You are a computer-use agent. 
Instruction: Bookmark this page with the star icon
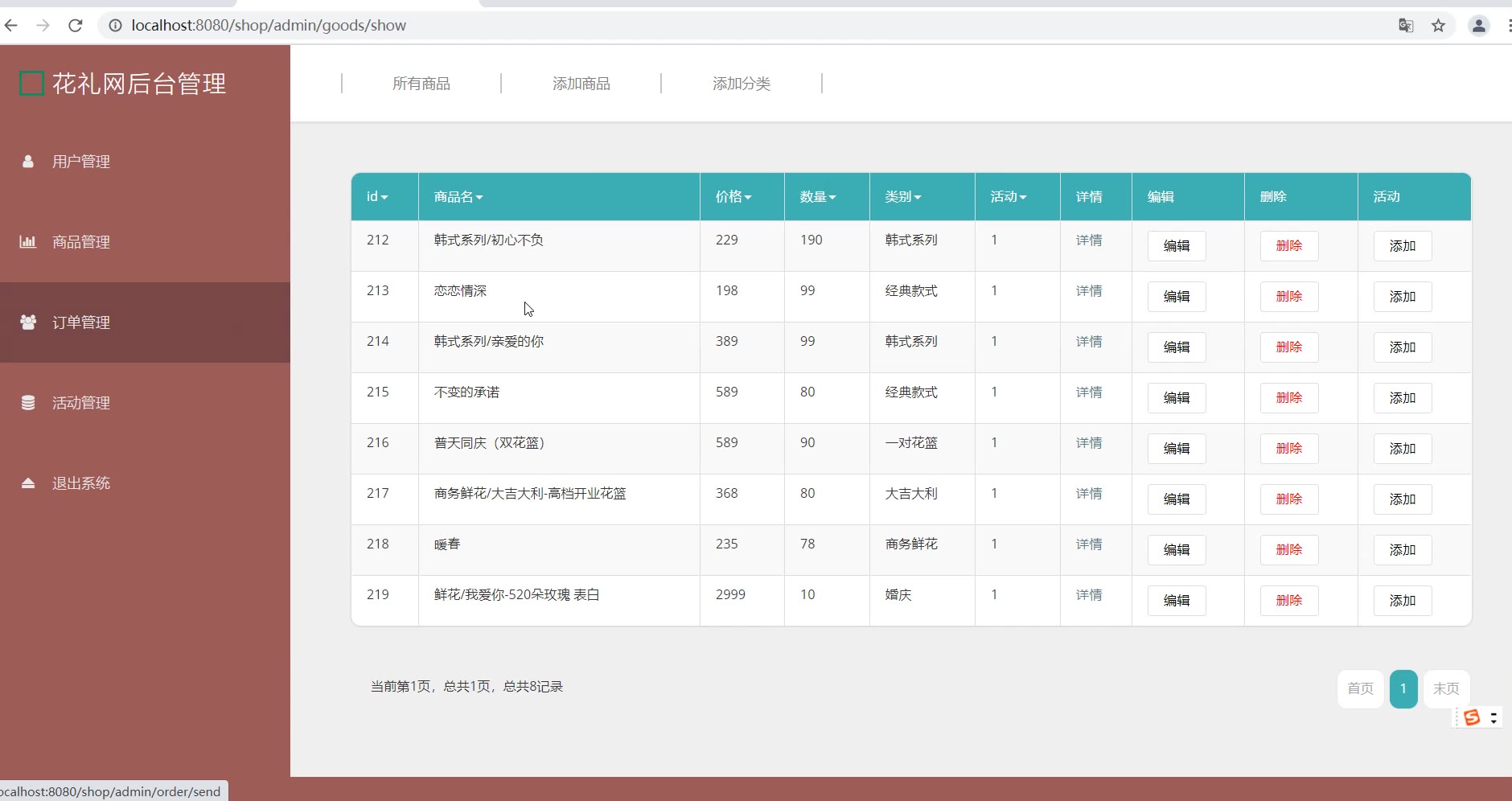click(x=1439, y=26)
